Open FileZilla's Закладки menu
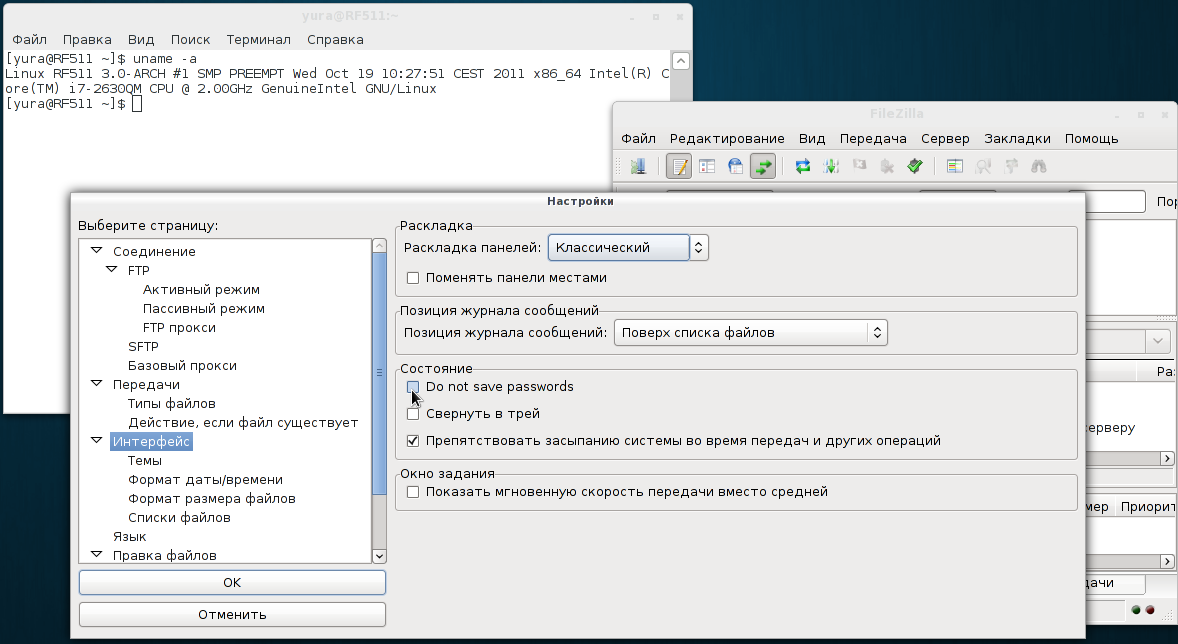Image resolution: width=1178 pixels, height=644 pixels. pos(1017,139)
